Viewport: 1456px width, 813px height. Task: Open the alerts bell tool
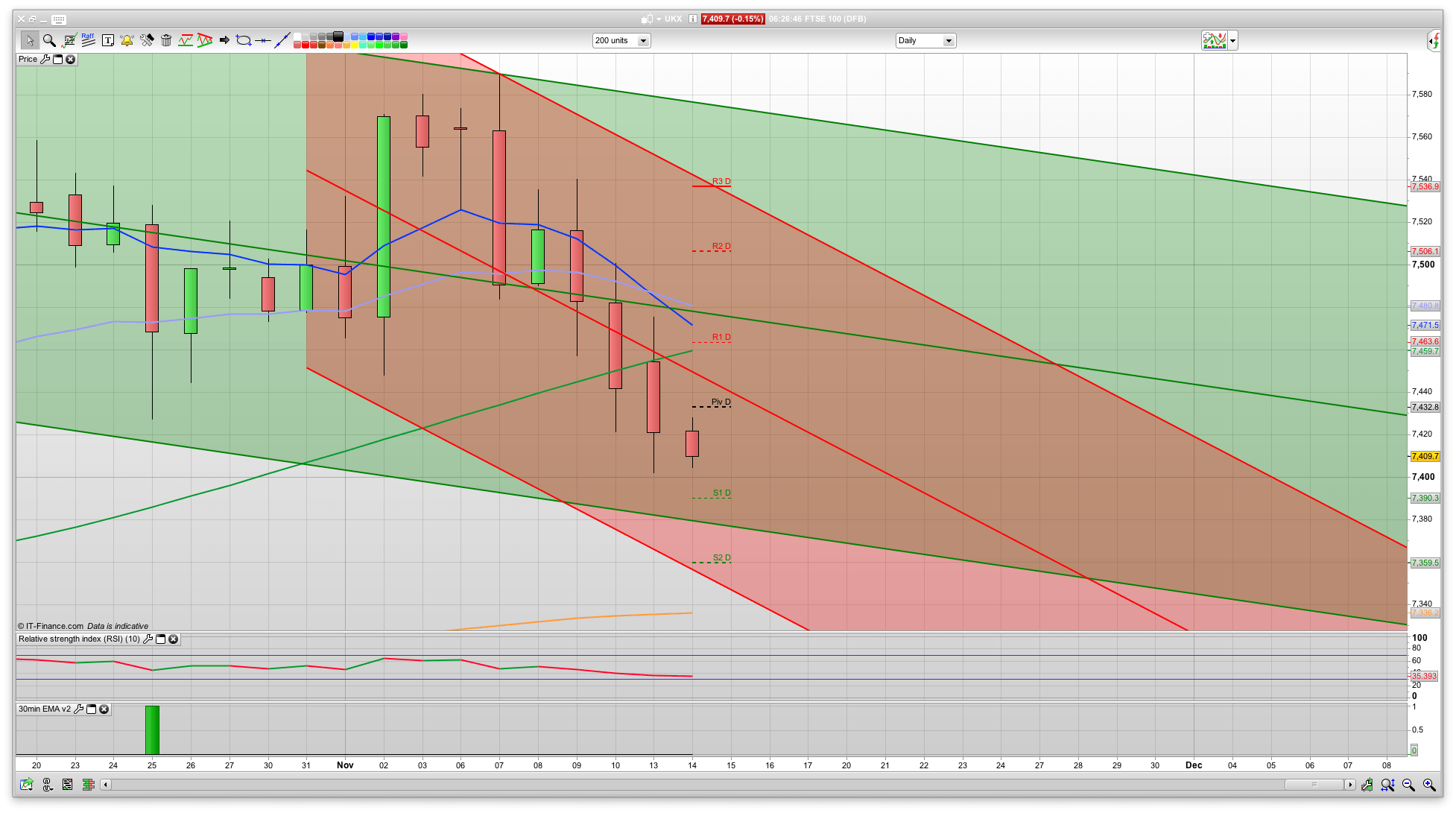(x=127, y=40)
